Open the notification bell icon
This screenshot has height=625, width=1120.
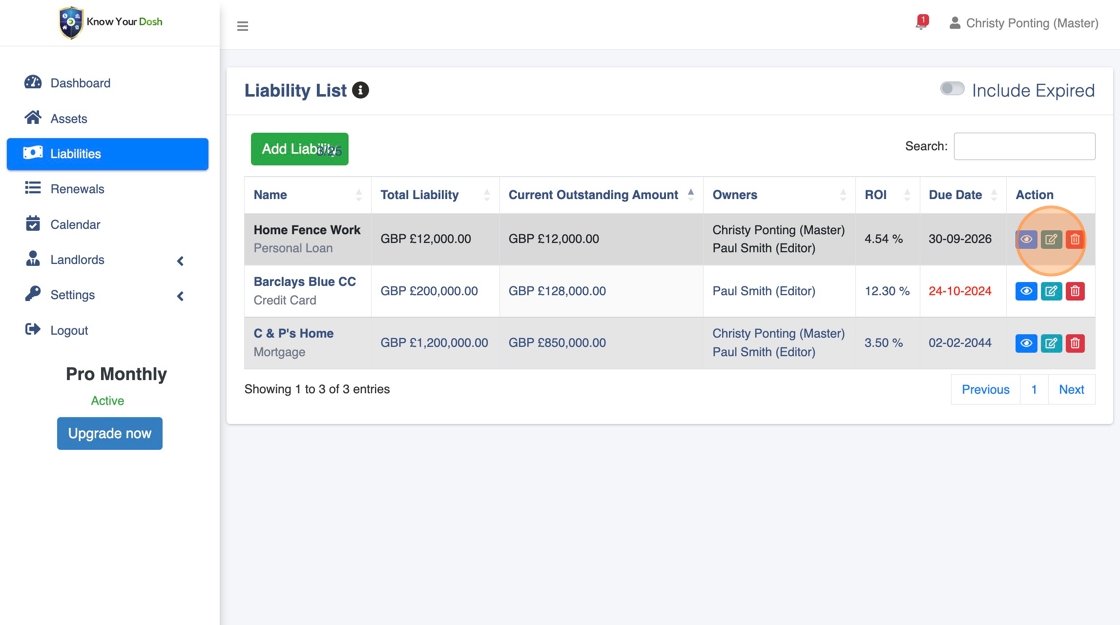[921, 23]
